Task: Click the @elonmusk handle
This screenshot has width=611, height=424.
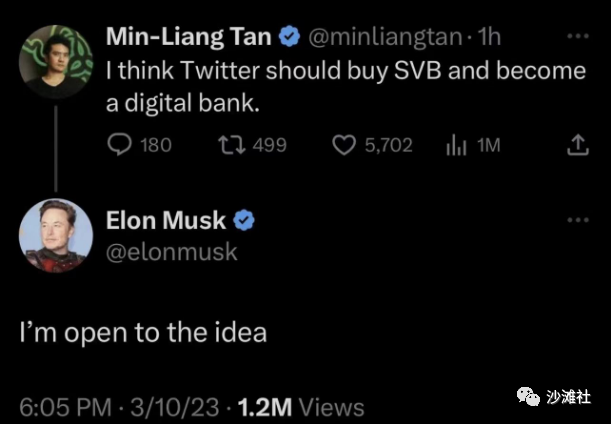Action: click(x=171, y=251)
